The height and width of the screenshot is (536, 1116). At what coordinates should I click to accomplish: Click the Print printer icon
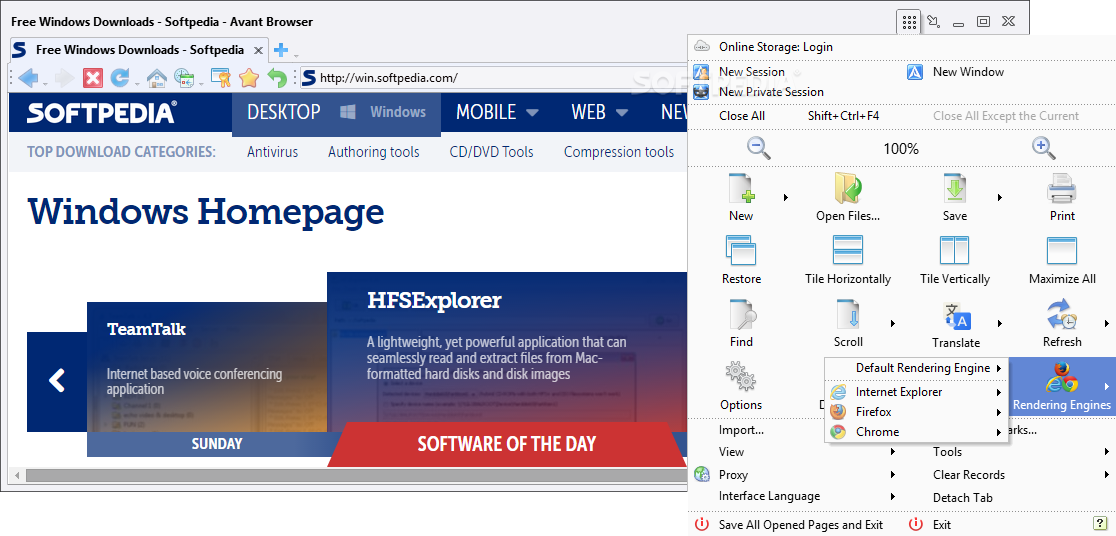point(1062,189)
